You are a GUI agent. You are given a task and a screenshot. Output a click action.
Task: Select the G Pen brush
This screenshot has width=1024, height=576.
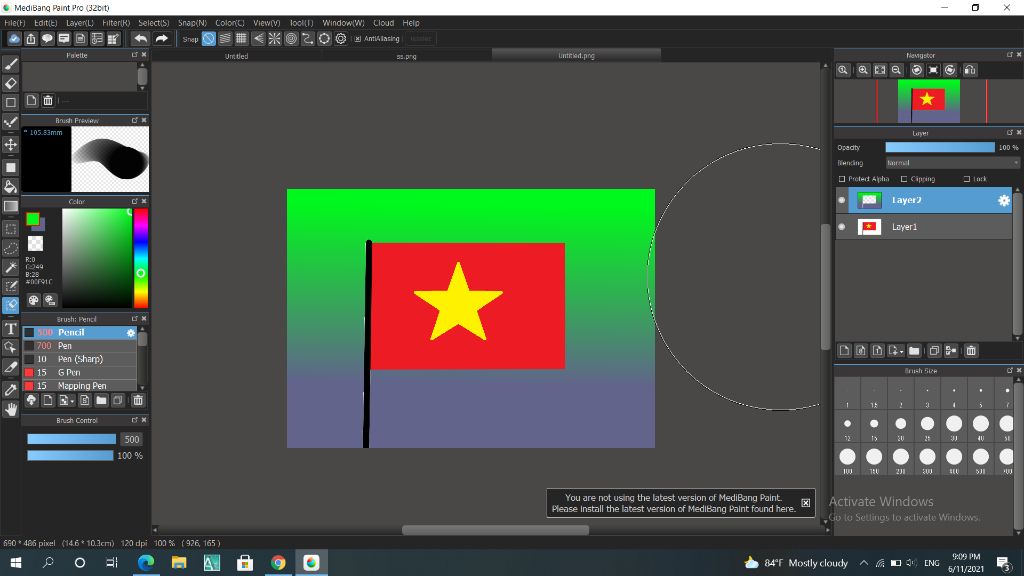[80, 372]
